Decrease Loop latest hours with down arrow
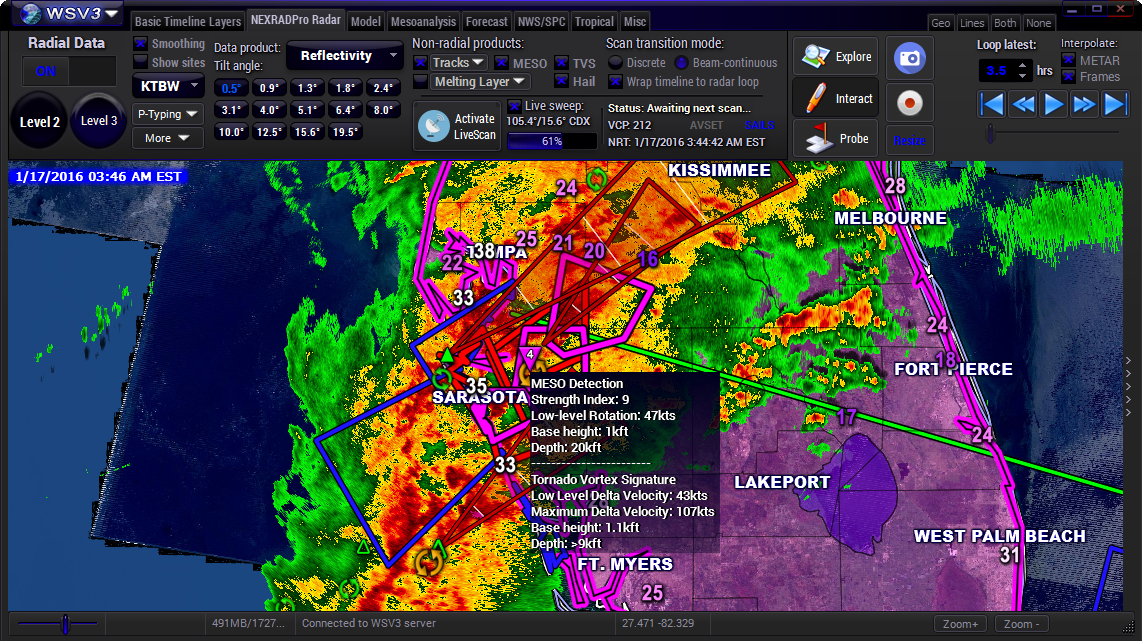The image size is (1142, 641). coord(1023,76)
